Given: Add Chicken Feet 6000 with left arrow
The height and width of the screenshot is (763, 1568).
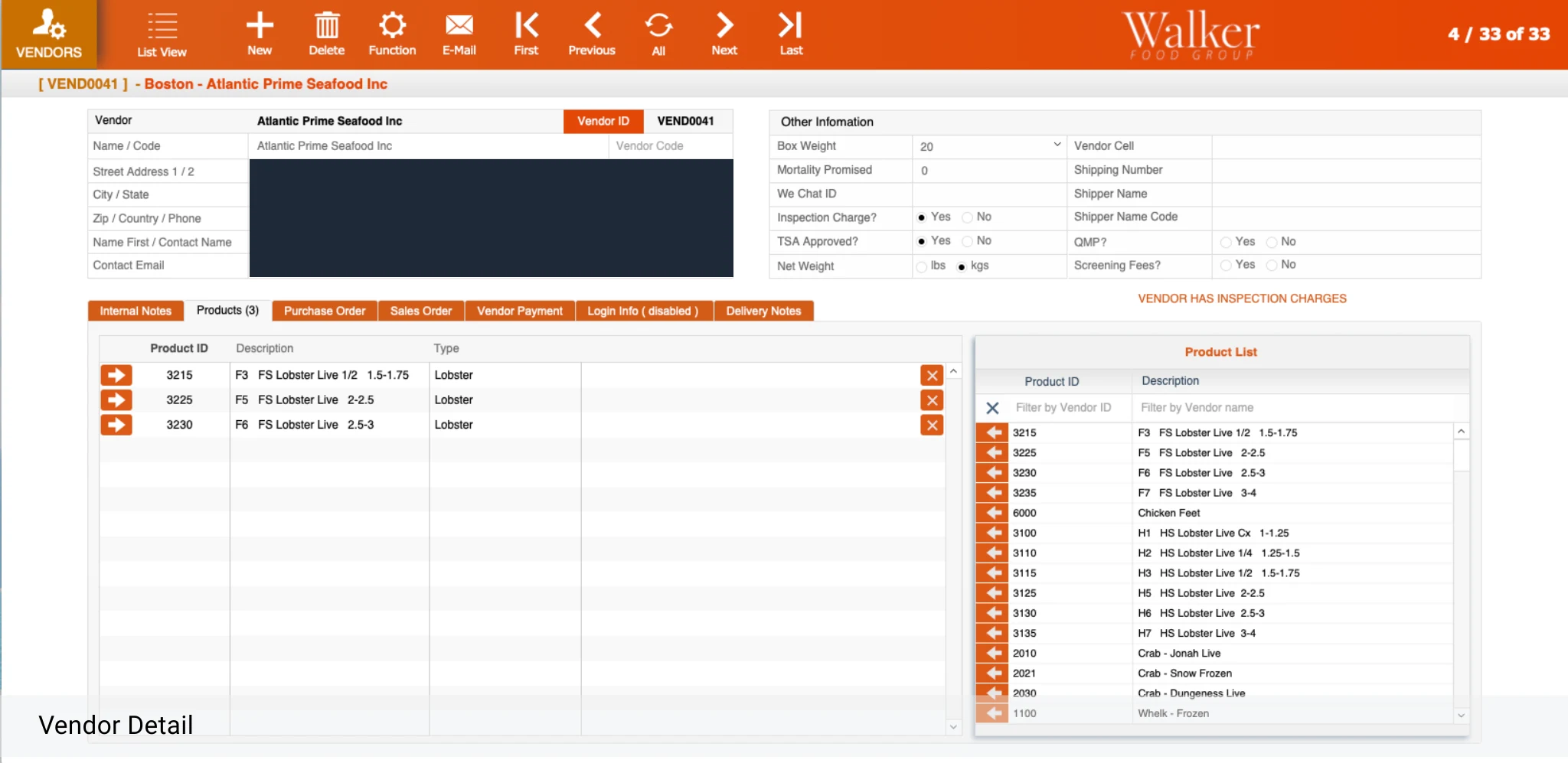Looking at the screenshot, I should tap(993, 513).
